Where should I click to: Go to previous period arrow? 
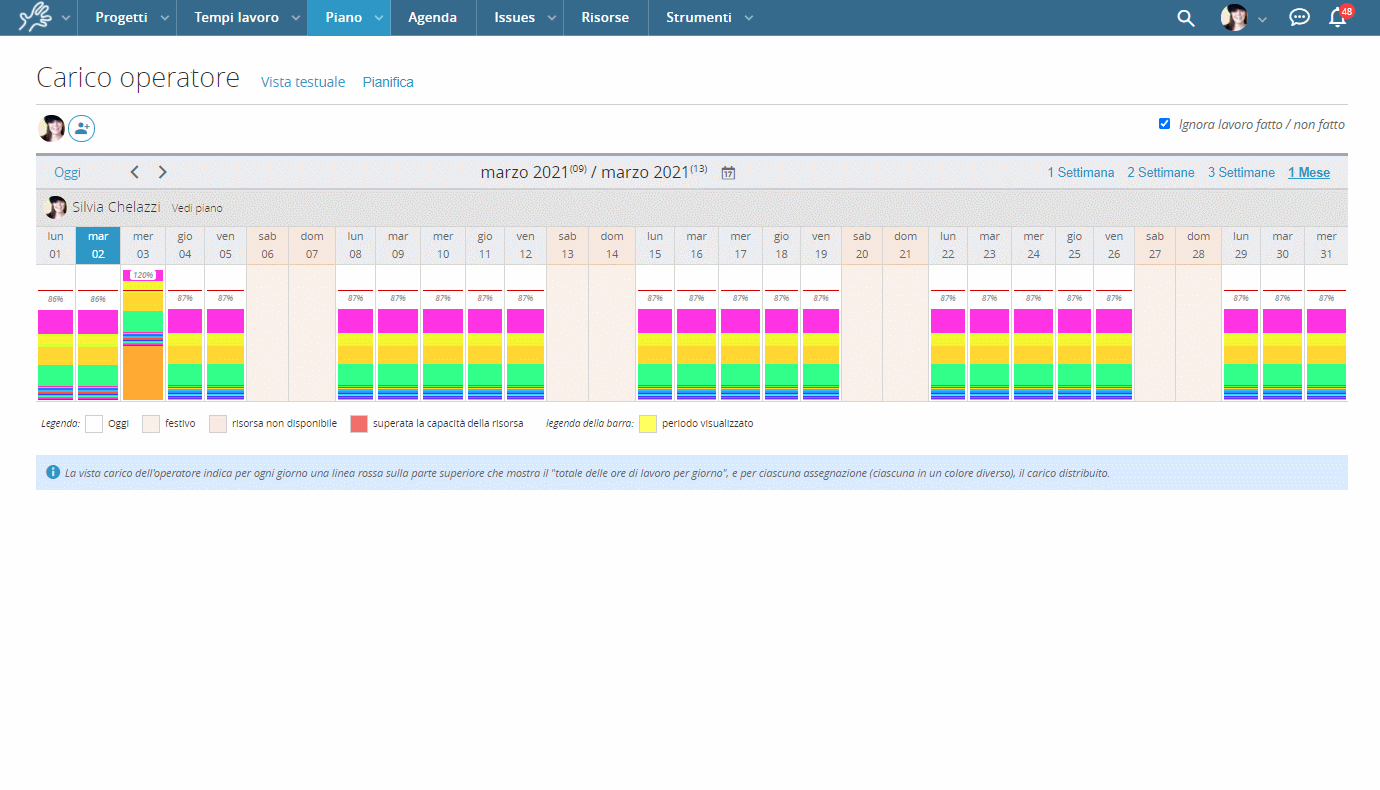(x=135, y=173)
